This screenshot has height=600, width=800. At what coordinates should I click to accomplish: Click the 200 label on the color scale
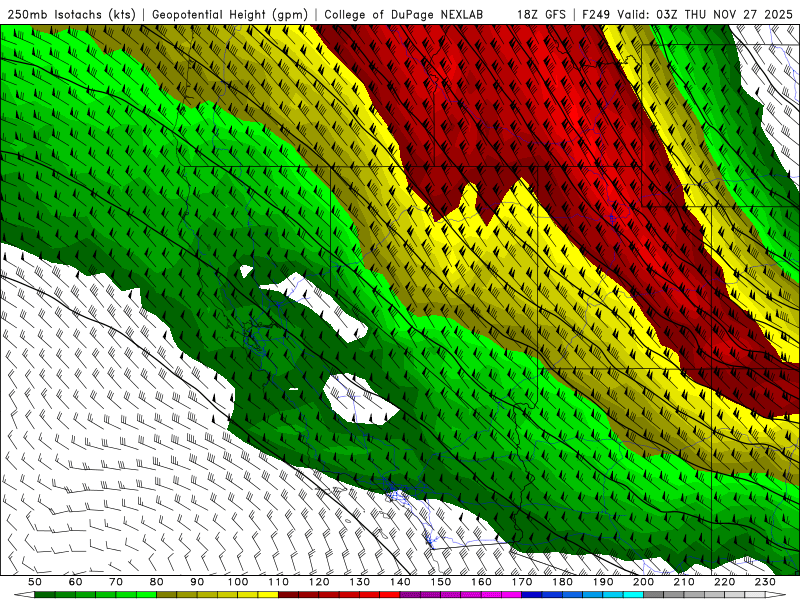pyautogui.click(x=643, y=582)
